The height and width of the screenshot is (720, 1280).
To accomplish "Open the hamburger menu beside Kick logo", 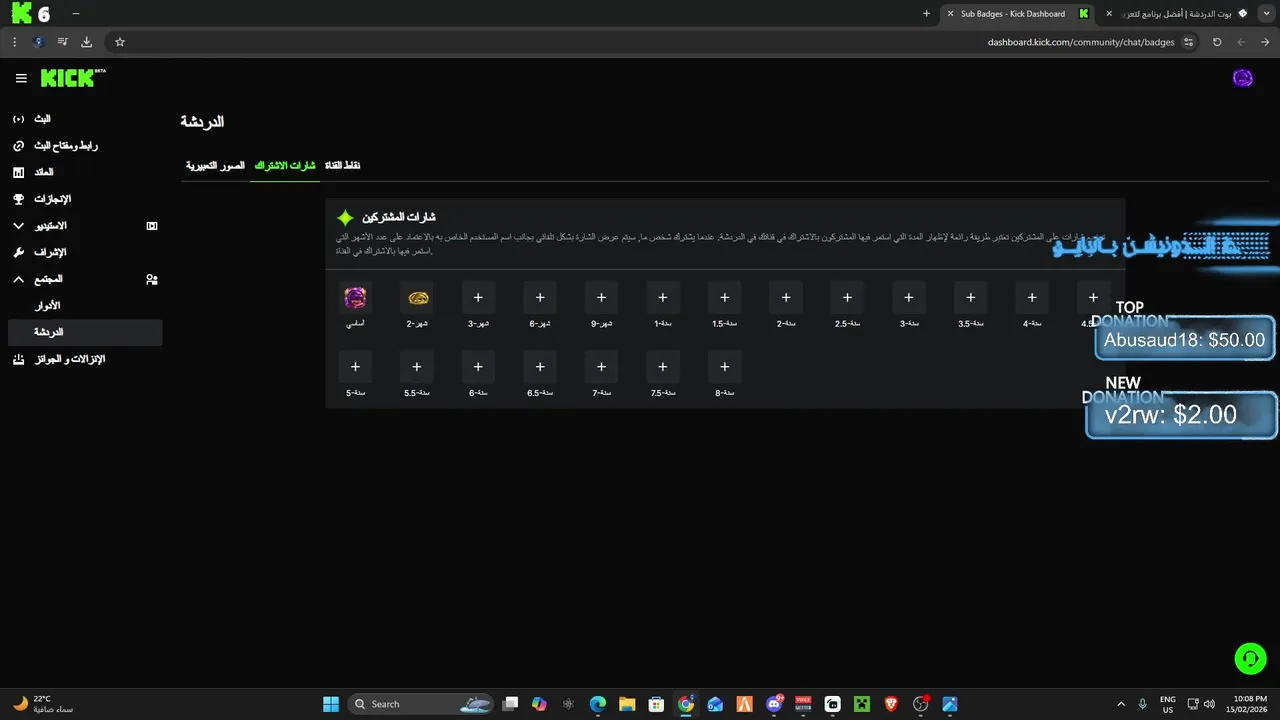I will coord(21,78).
